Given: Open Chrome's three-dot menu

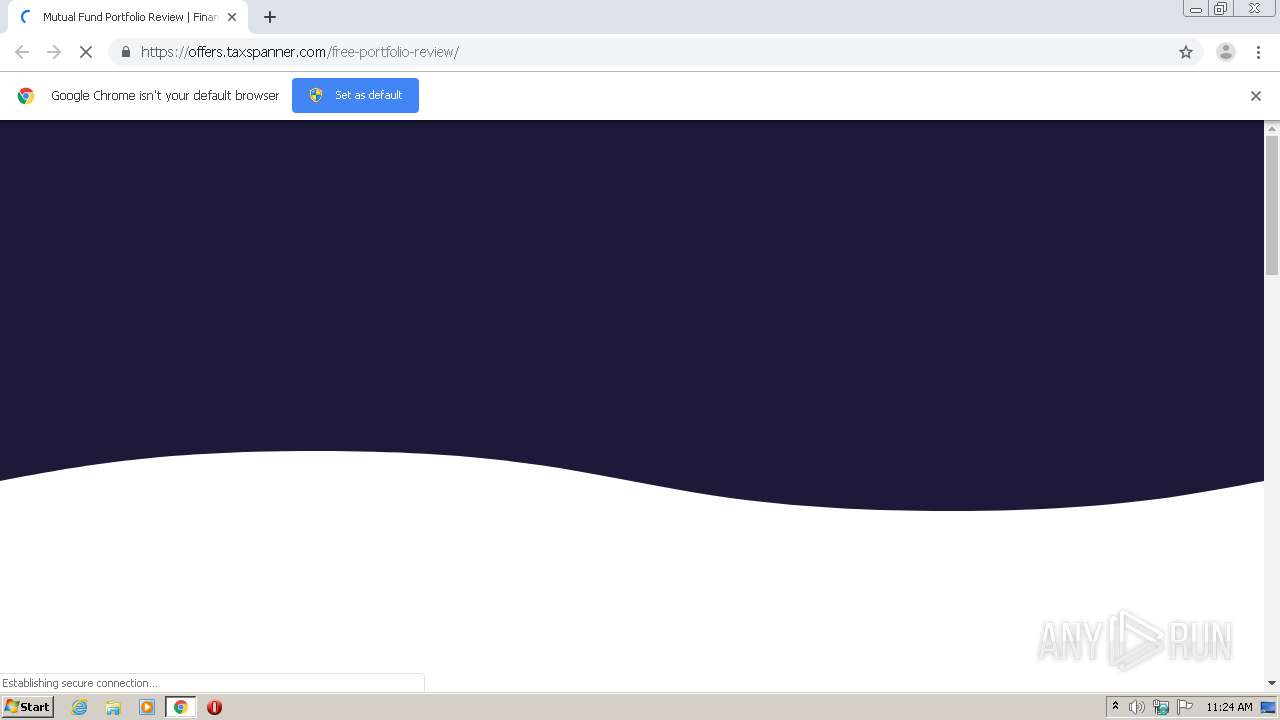Looking at the screenshot, I should pos(1258,52).
